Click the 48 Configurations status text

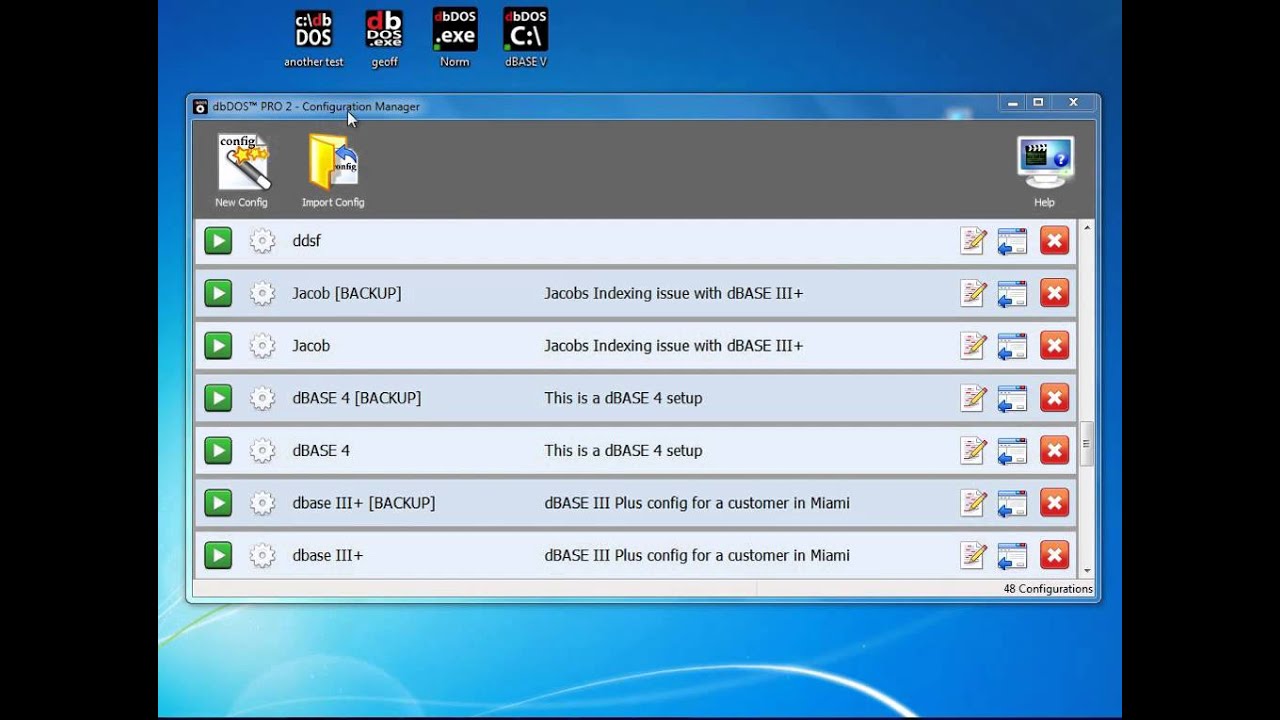point(1048,589)
